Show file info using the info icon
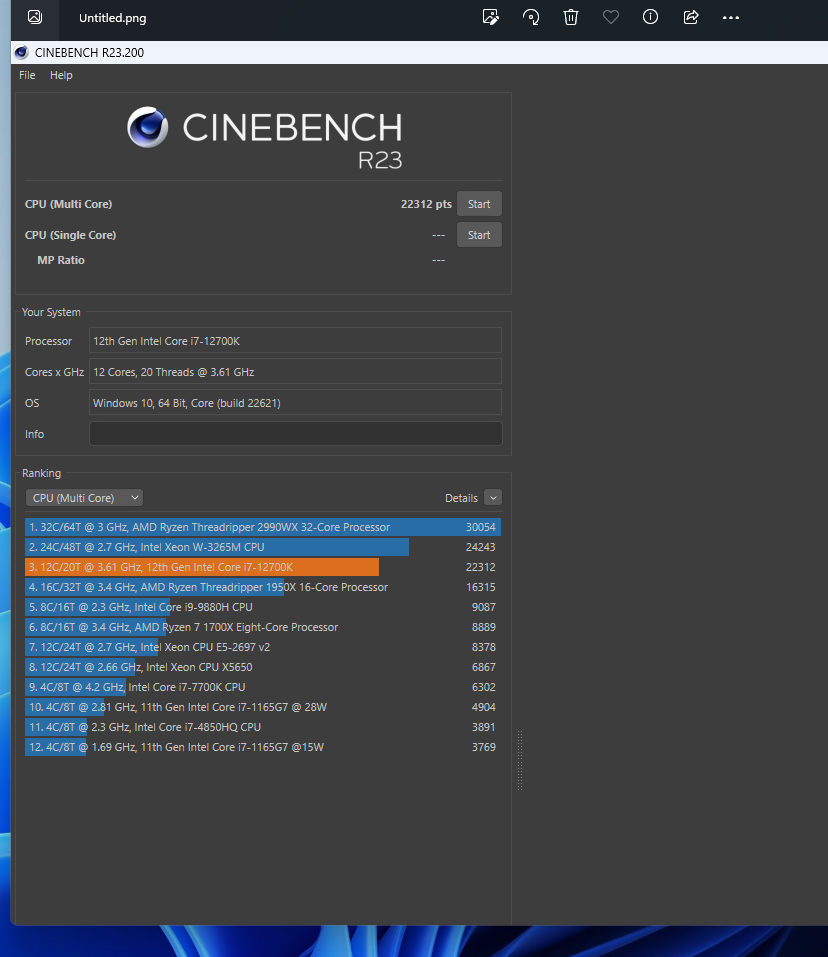828x957 pixels. click(x=650, y=17)
